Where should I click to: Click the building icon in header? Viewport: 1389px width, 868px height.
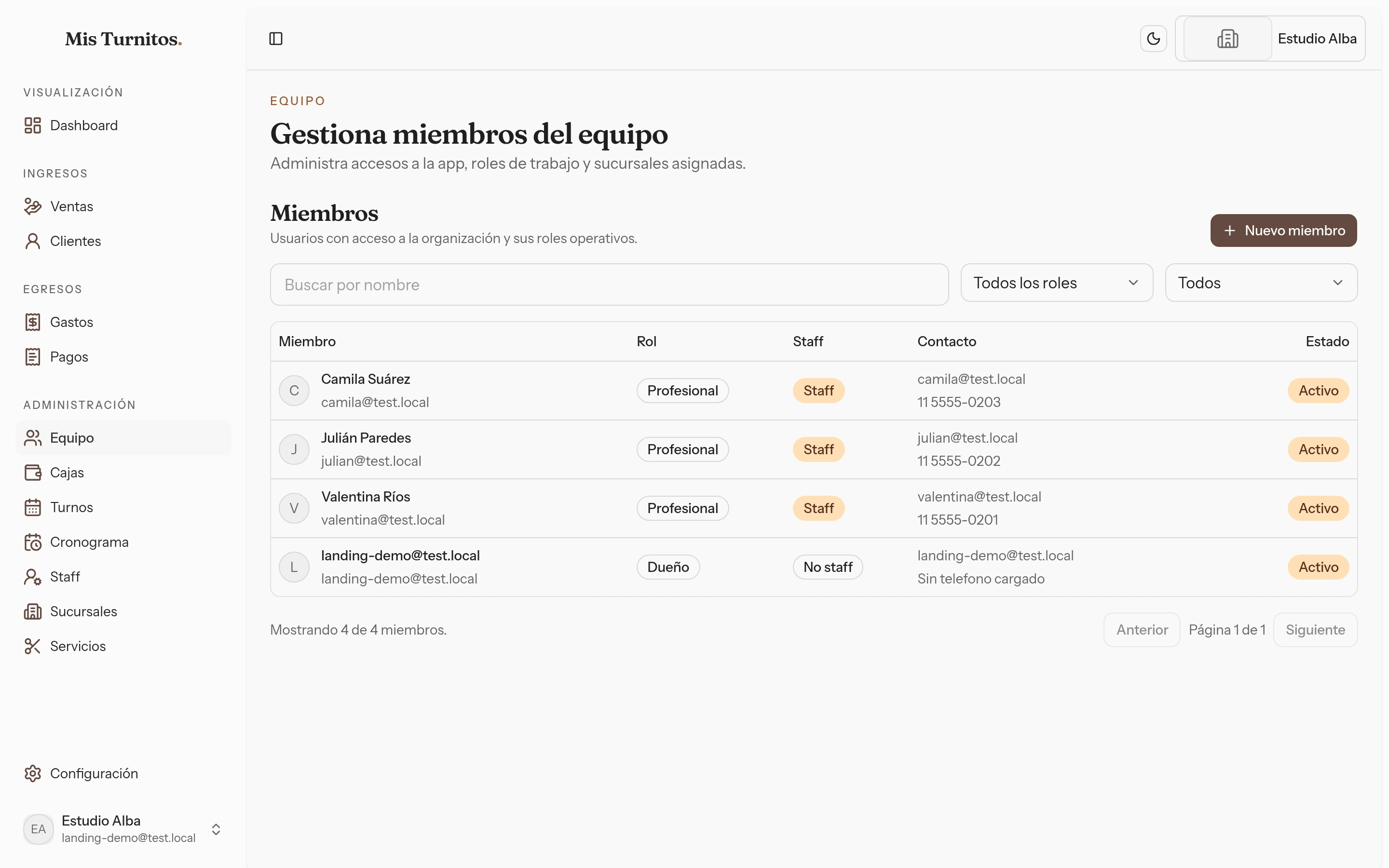tap(1228, 39)
